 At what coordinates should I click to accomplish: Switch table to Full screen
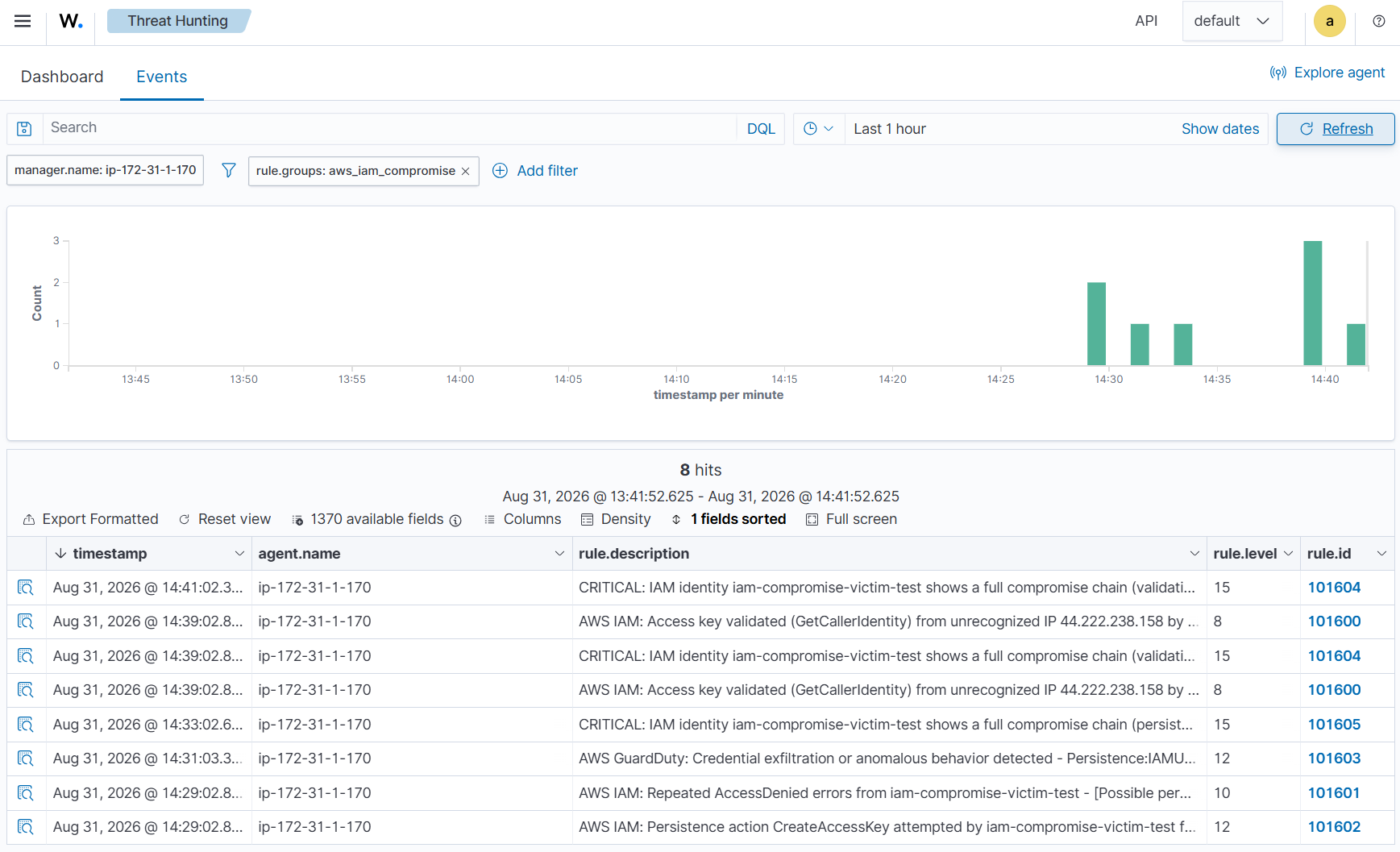(852, 519)
